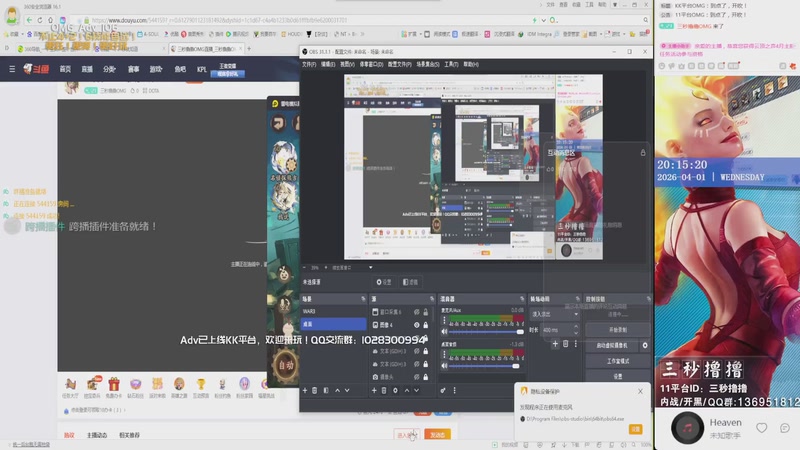This screenshot has width=800, height=450.
Task: Add a new scene in OBS scenes panel
Action: [305, 390]
